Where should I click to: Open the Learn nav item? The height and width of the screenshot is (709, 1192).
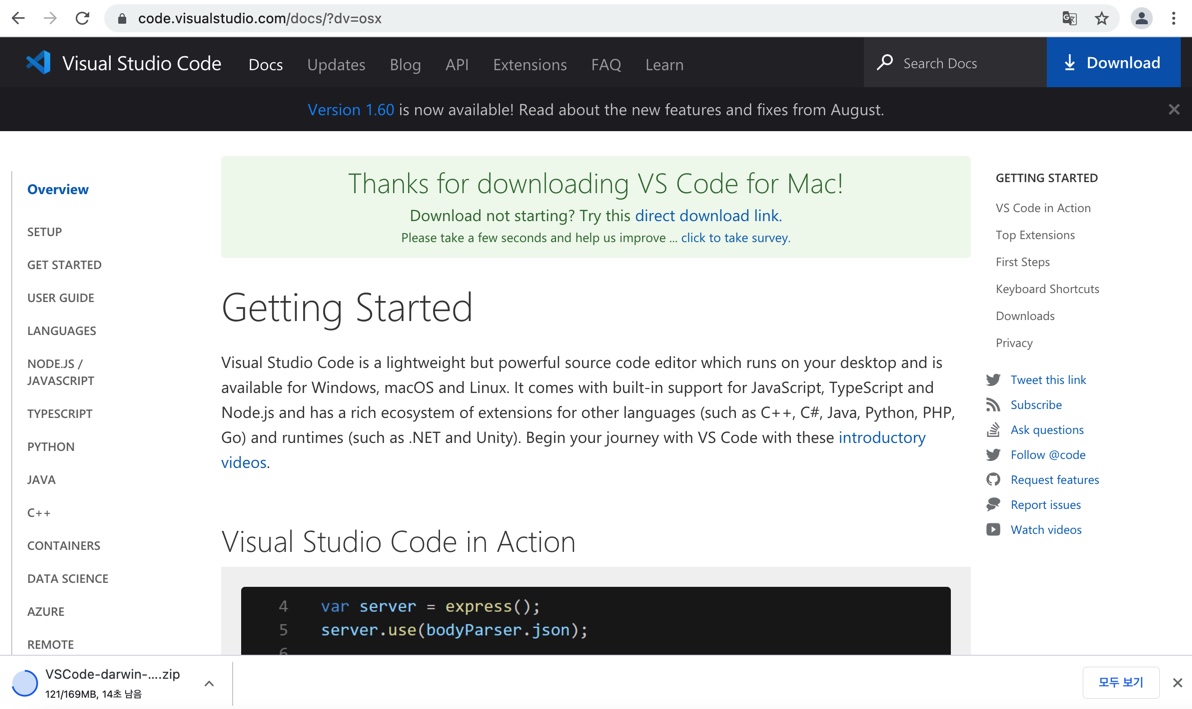pos(664,65)
